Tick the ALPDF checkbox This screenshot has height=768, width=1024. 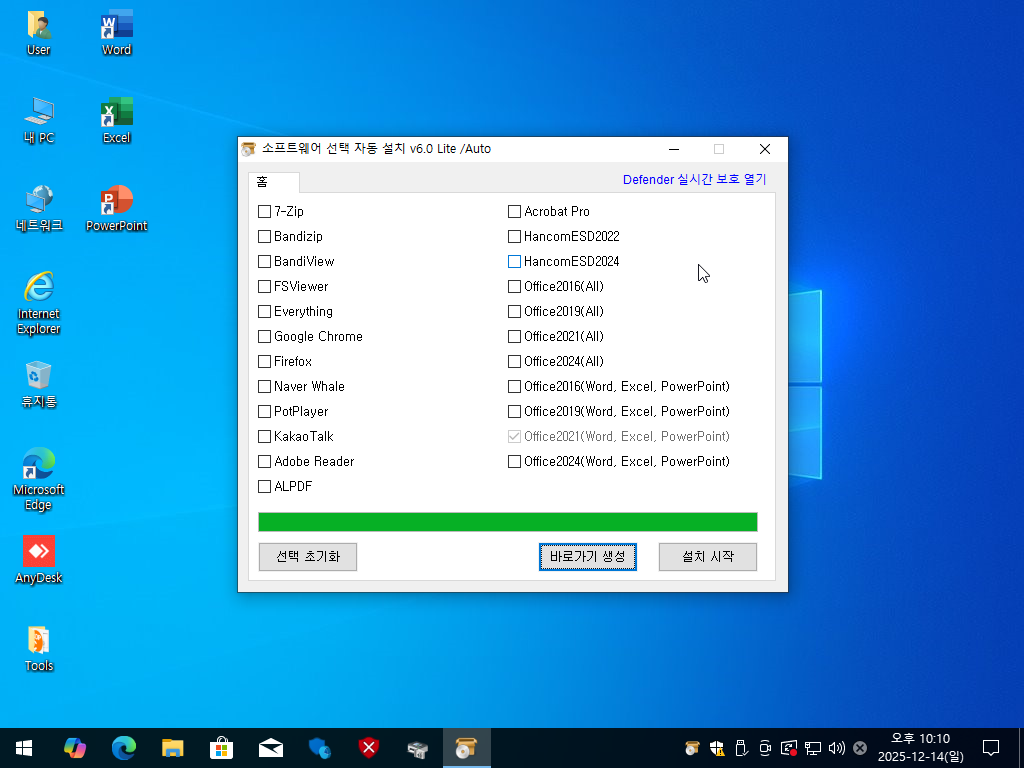tap(264, 487)
